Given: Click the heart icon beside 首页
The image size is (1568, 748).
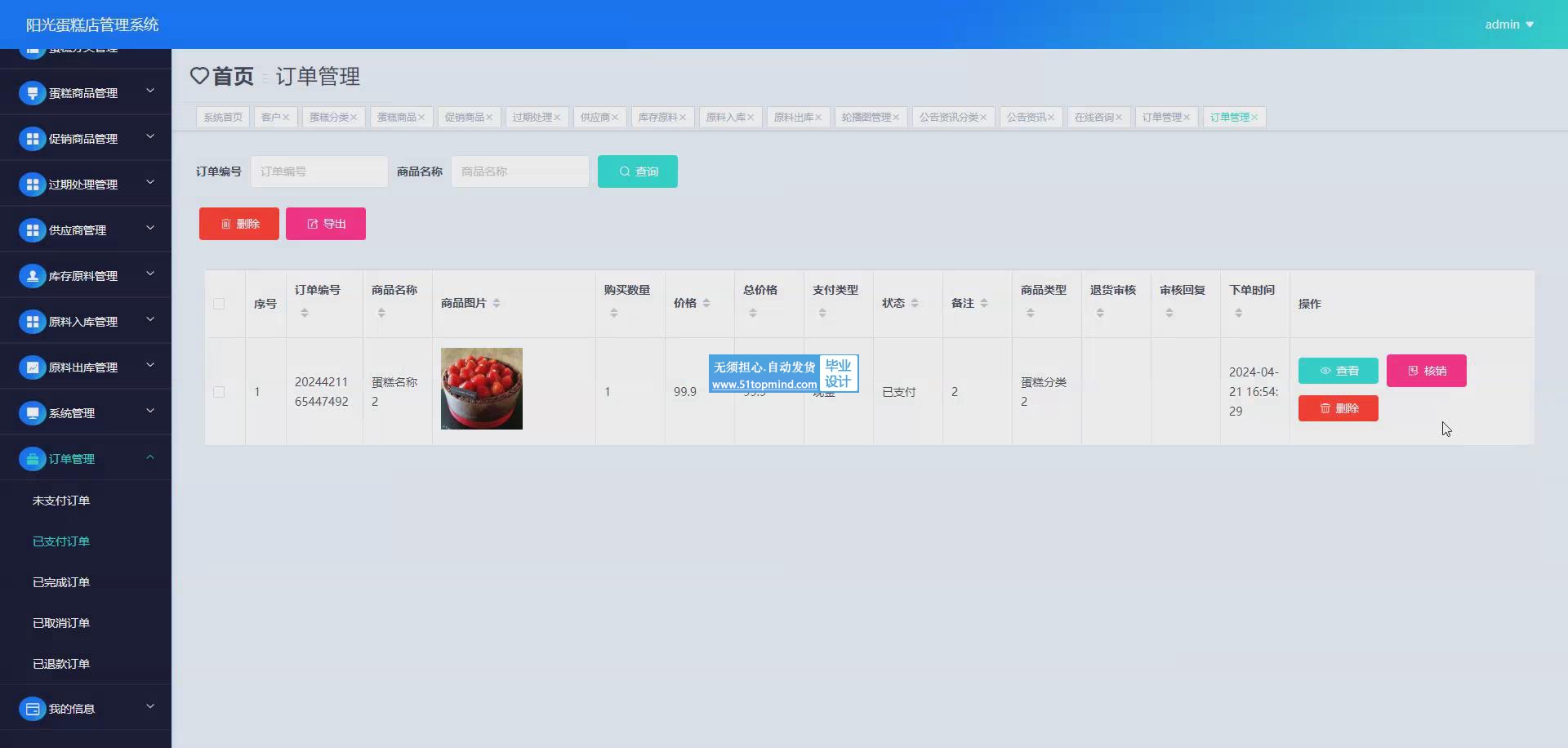Looking at the screenshot, I should [199, 76].
